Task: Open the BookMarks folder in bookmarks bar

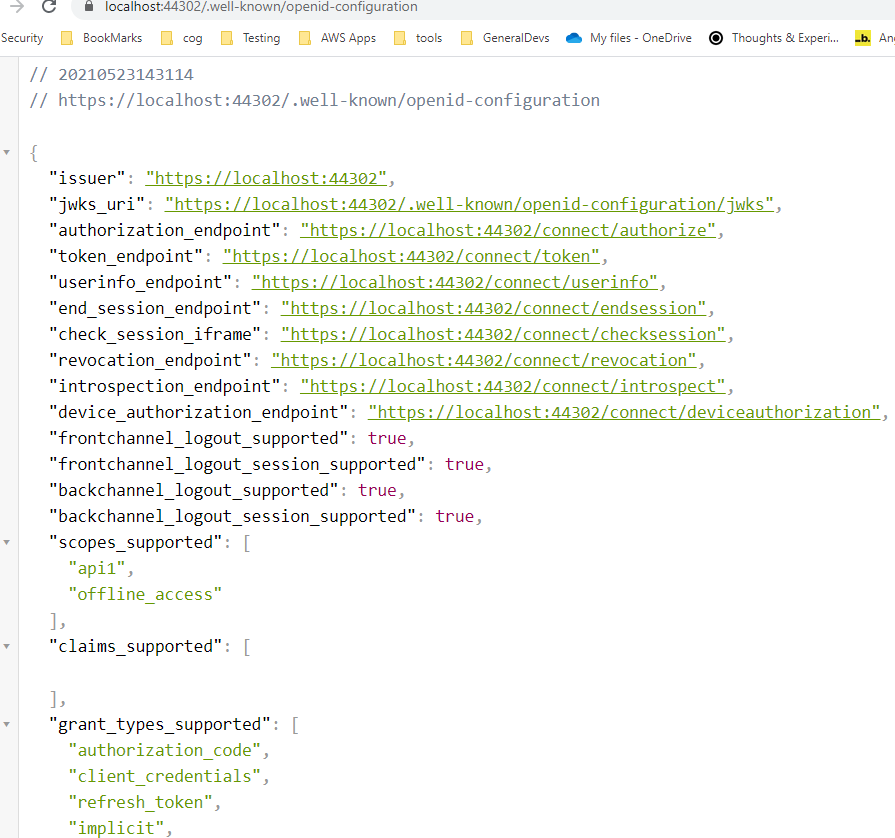Action: pyautogui.click(x=102, y=38)
